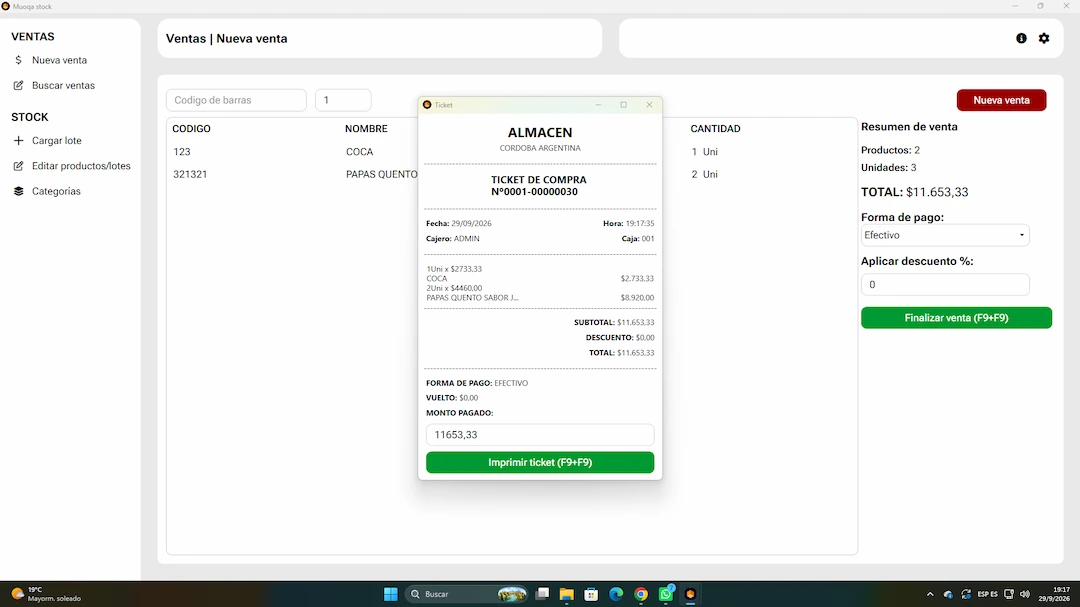This screenshot has width=1080, height=607.
Task: Open WhatsApp from the taskbar
Action: [665, 594]
